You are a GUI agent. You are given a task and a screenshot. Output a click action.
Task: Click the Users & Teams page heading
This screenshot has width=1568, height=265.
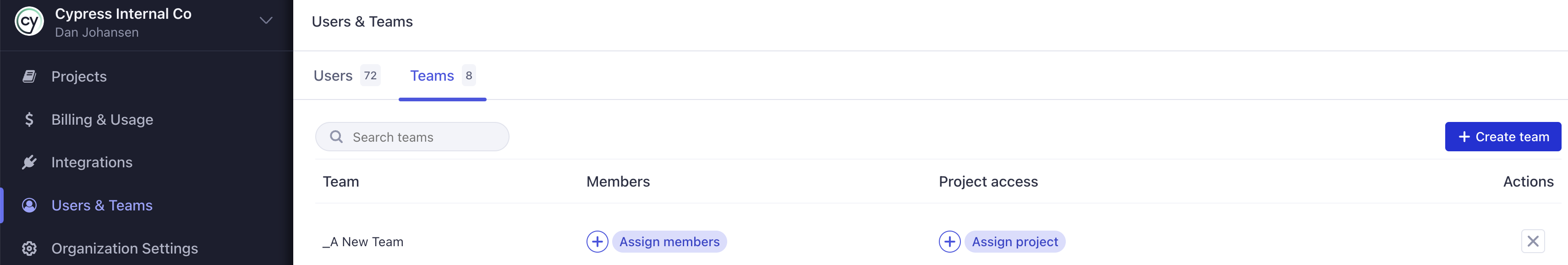362,22
